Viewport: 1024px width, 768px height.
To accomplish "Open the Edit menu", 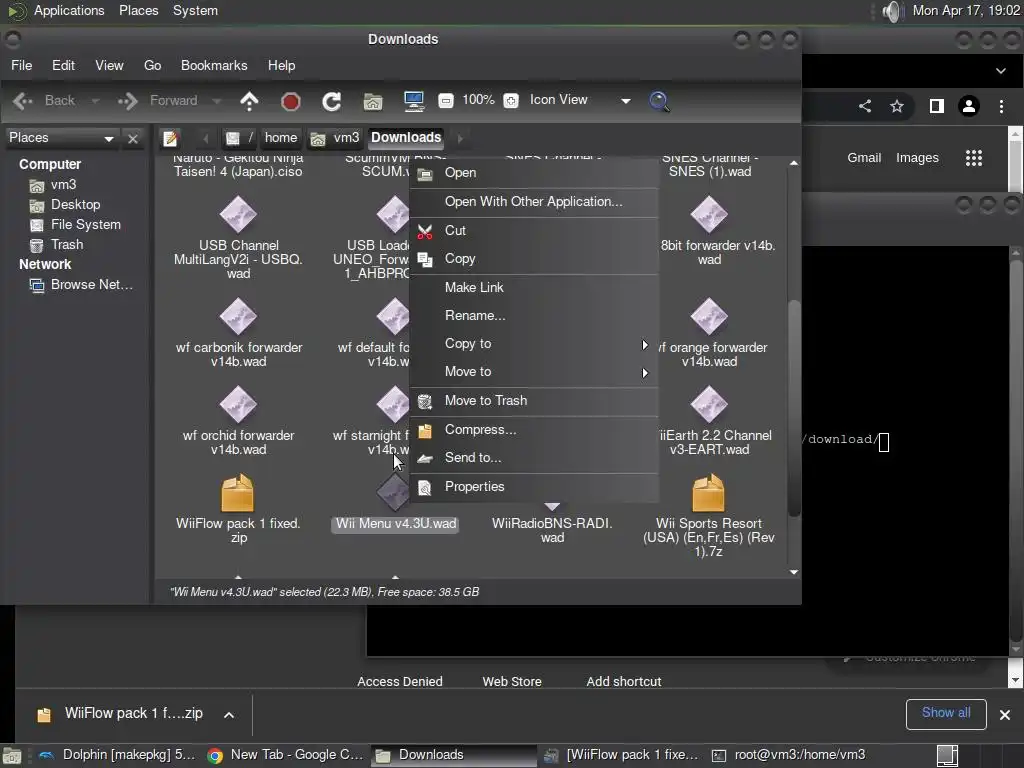I will pos(63,65).
